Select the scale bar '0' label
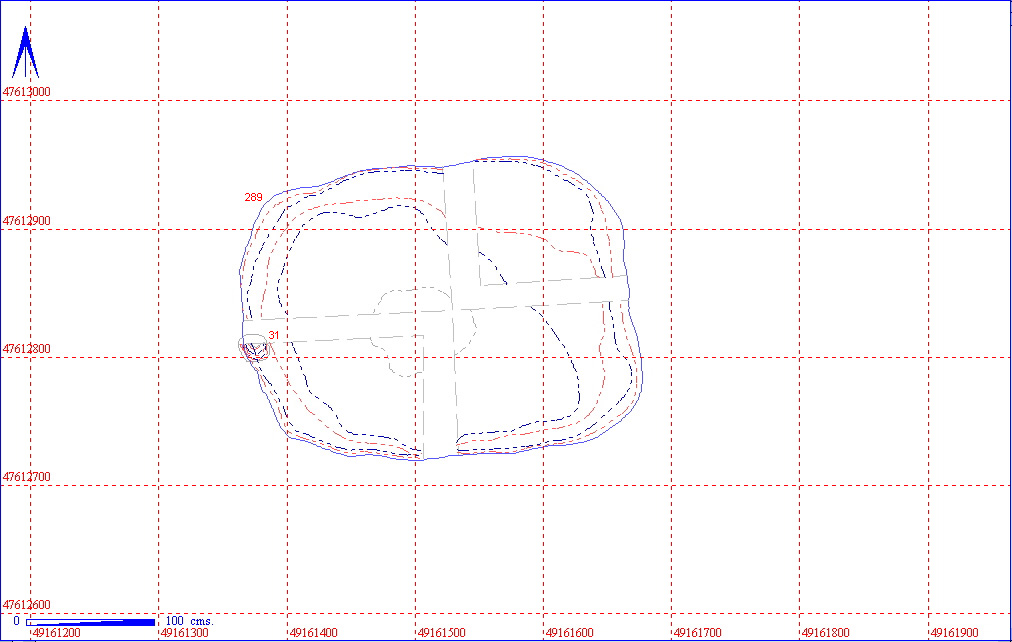Screen dimensions: 1012x642 click(17, 621)
